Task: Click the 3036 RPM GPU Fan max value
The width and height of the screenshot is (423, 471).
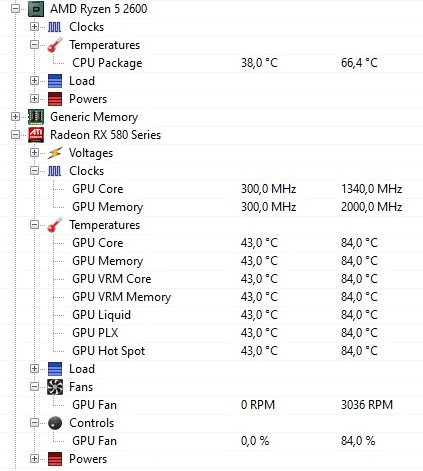Action: tap(367, 405)
